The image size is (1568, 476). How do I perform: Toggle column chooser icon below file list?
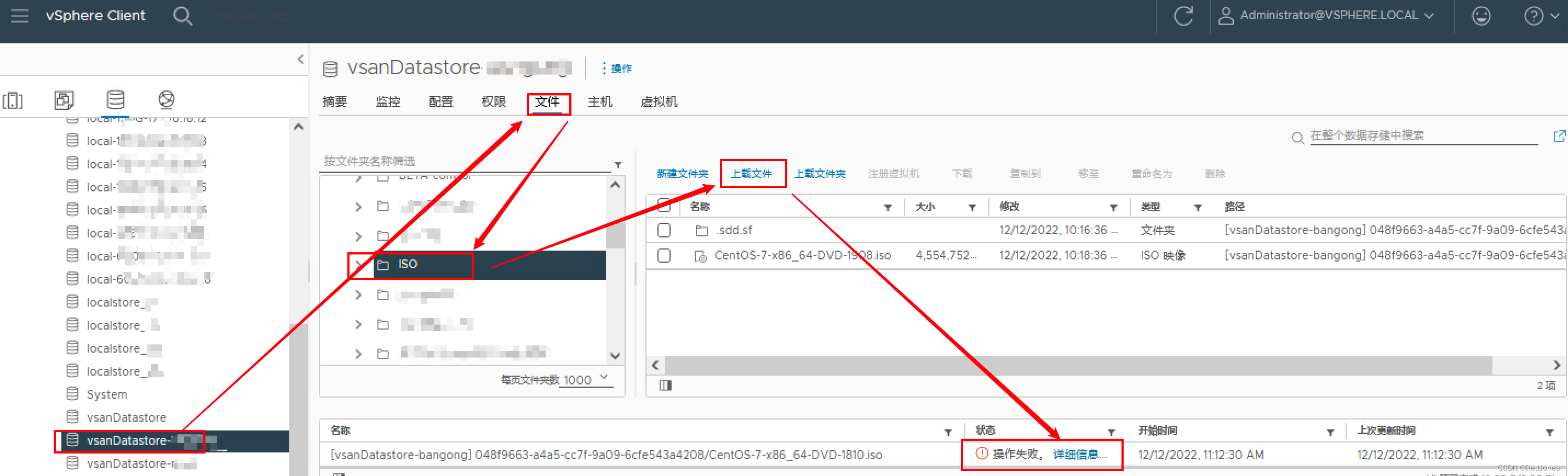(x=665, y=385)
